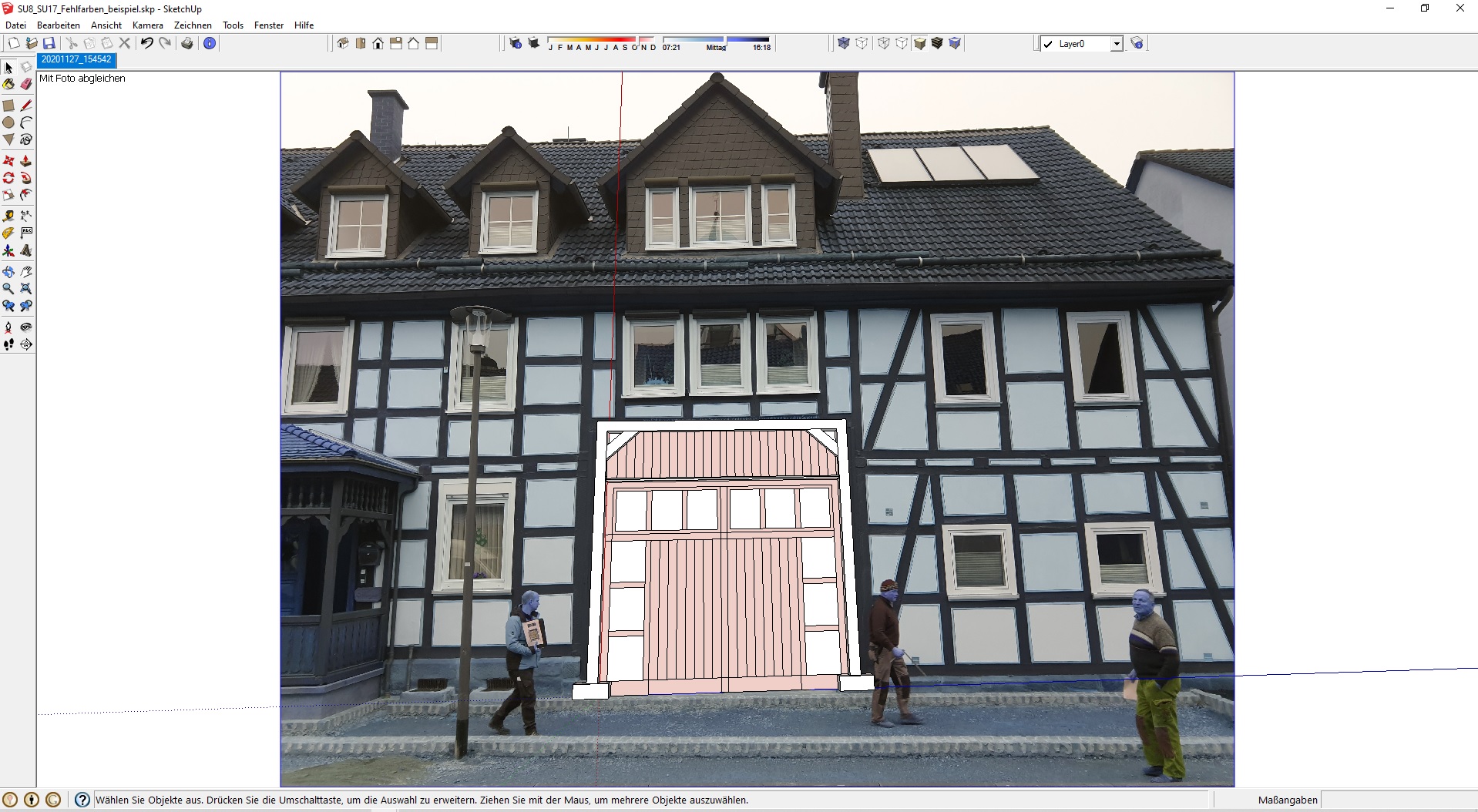The width and height of the screenshot is (1478, 812).
Task: Open the Layer0 dropdown arrow
Action: [x=1116, y=44]
